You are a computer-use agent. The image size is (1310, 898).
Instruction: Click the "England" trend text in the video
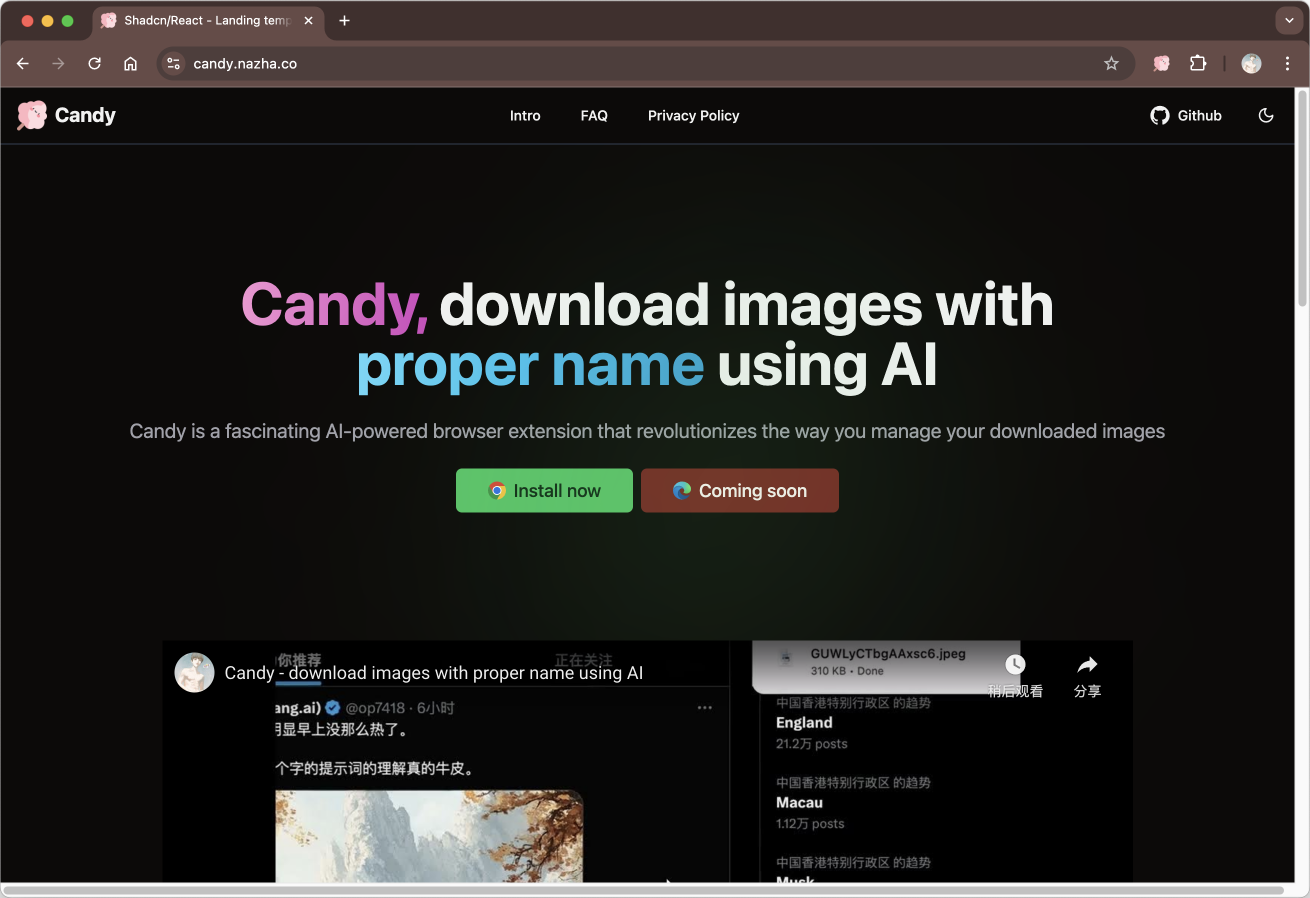point(804,723)
